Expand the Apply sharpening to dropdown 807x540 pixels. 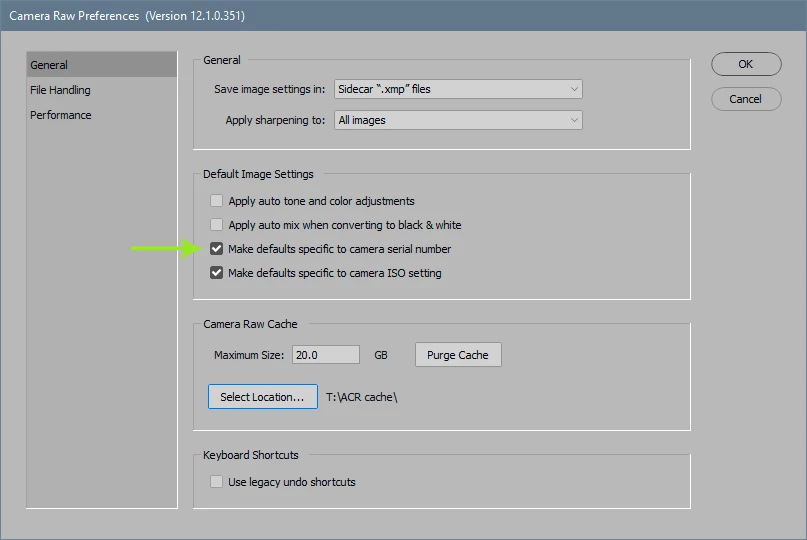coord(458,120)
